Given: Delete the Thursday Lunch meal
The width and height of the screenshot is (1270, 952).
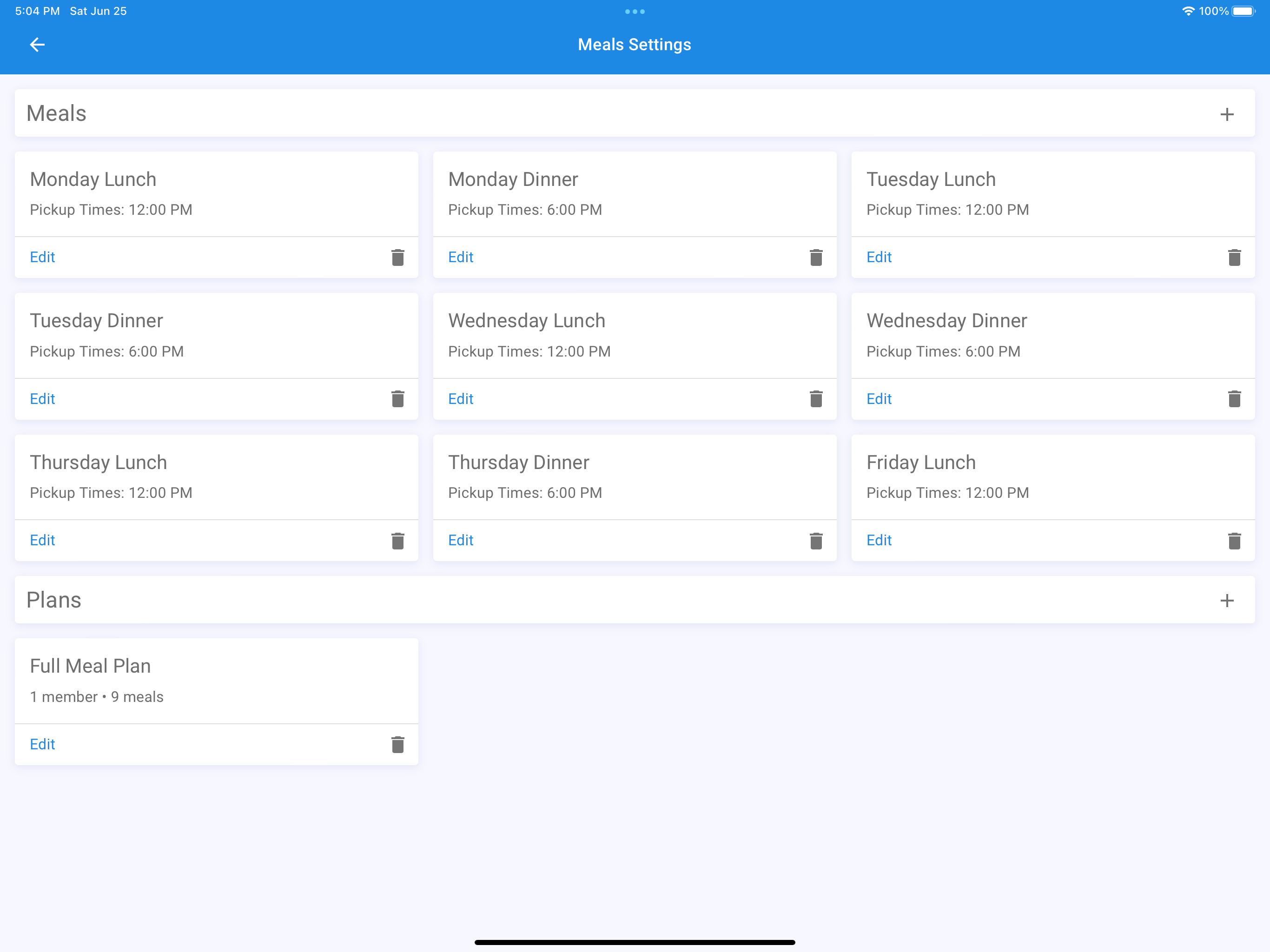Looking at the screenshot, I should [397, 541].
